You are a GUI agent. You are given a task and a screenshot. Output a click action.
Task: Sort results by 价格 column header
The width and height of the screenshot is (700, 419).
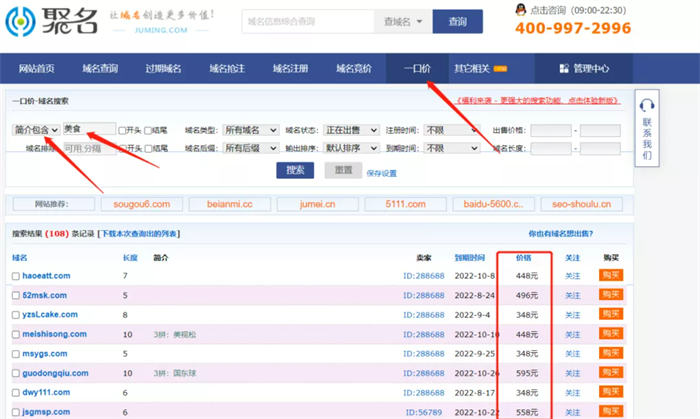coord(523,257)
